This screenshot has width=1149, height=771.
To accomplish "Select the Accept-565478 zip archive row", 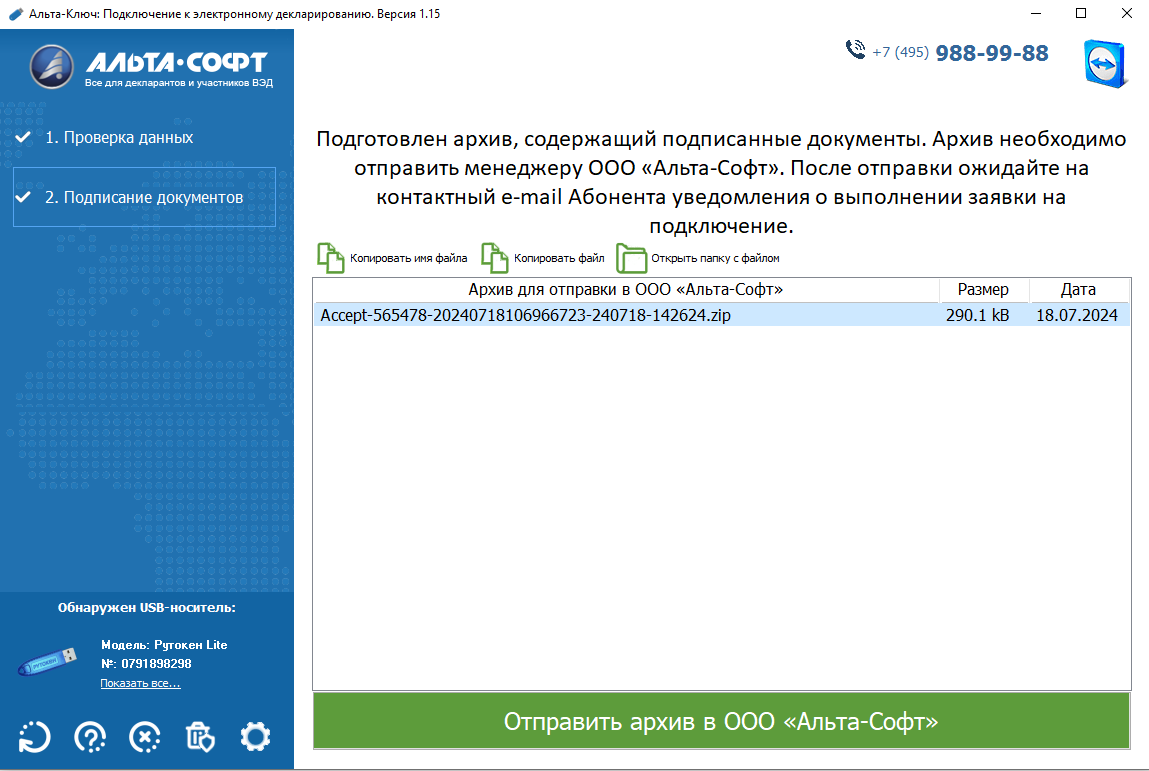I will coord(722,315).
